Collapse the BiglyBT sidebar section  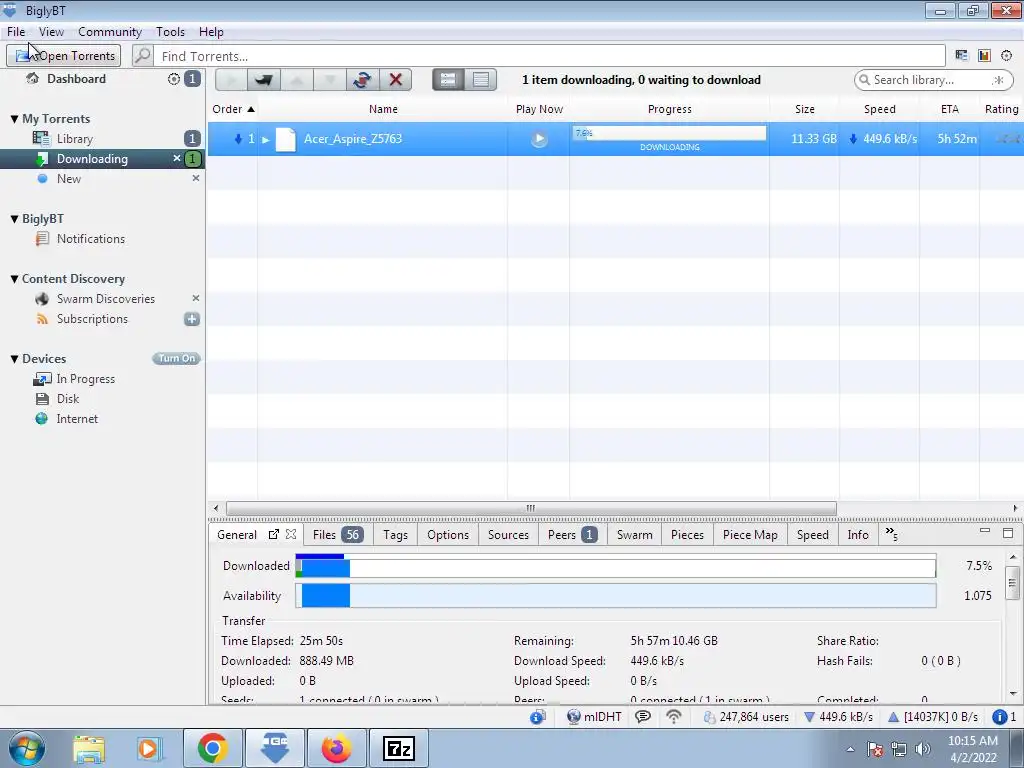[14, 219]
